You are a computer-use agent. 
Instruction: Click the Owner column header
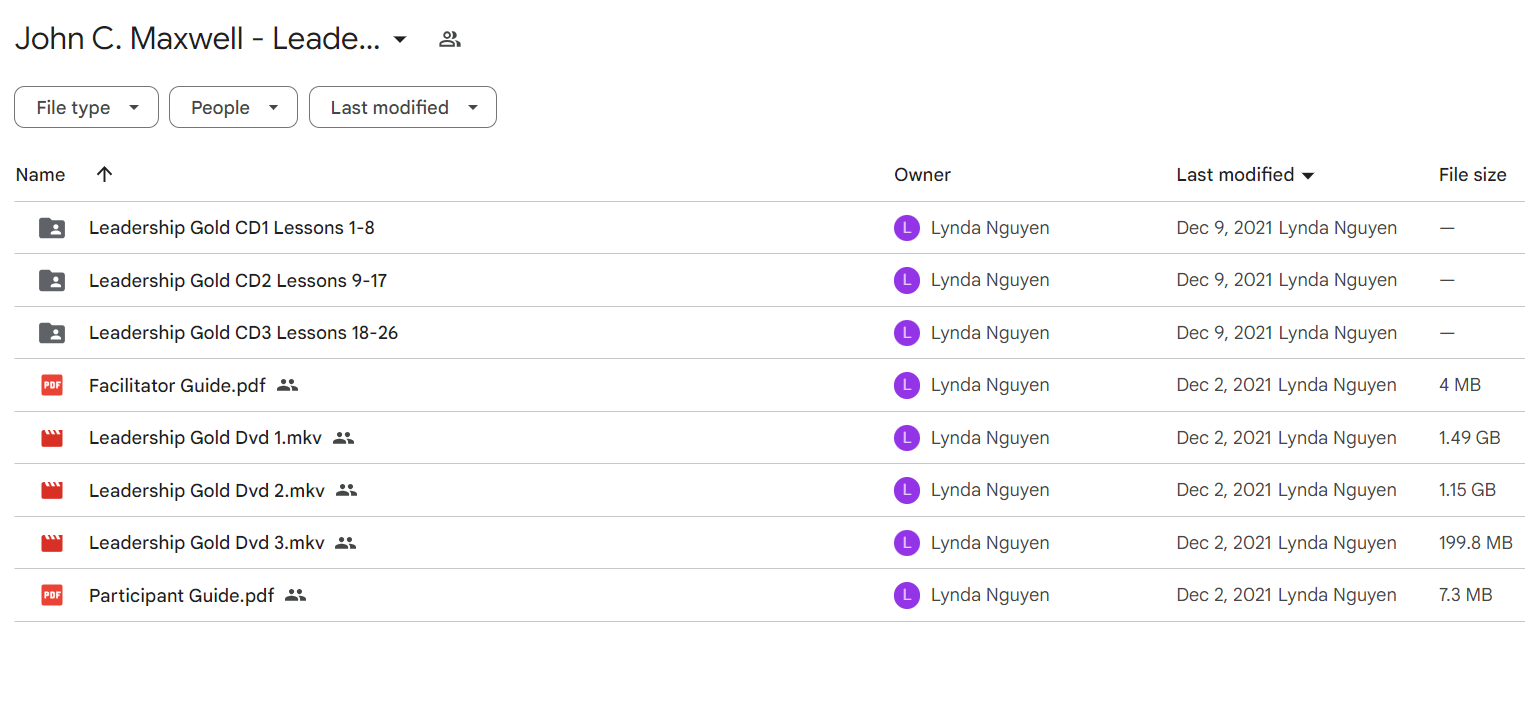[922, 174]
